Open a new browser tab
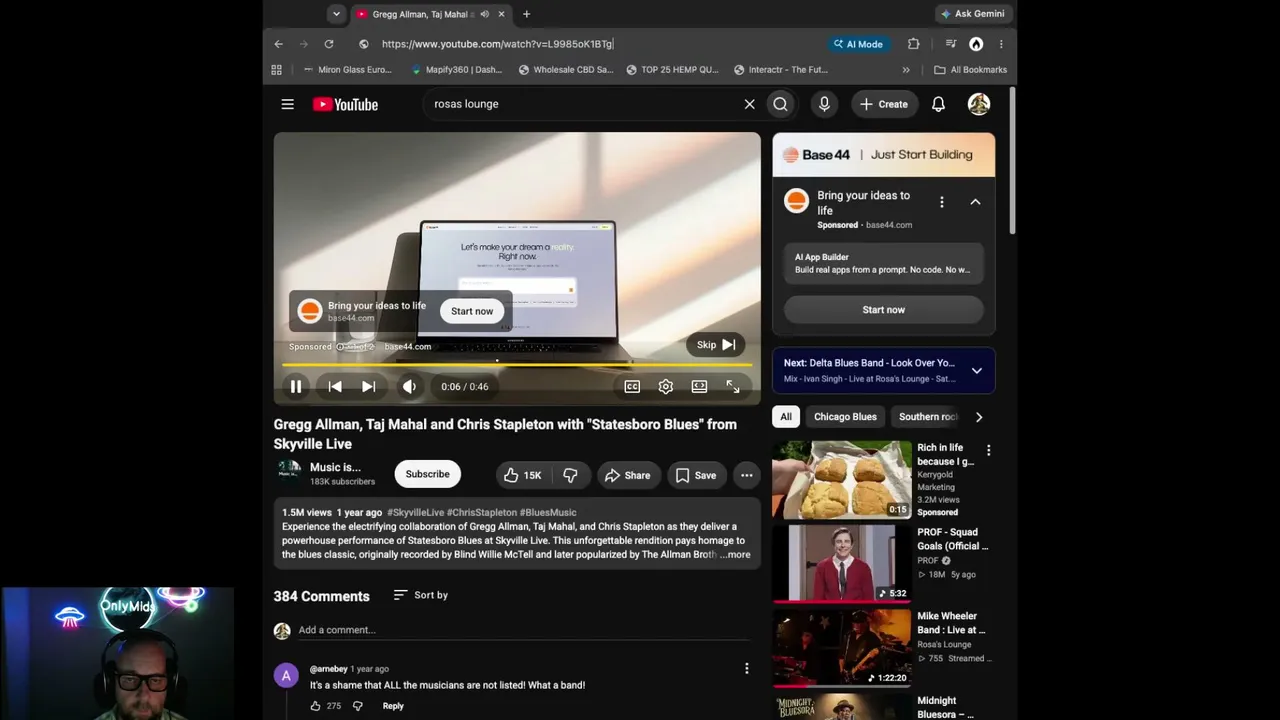The height and width of the screenshot is (720, 1280). pyautogui.click(x=526, y=14)
